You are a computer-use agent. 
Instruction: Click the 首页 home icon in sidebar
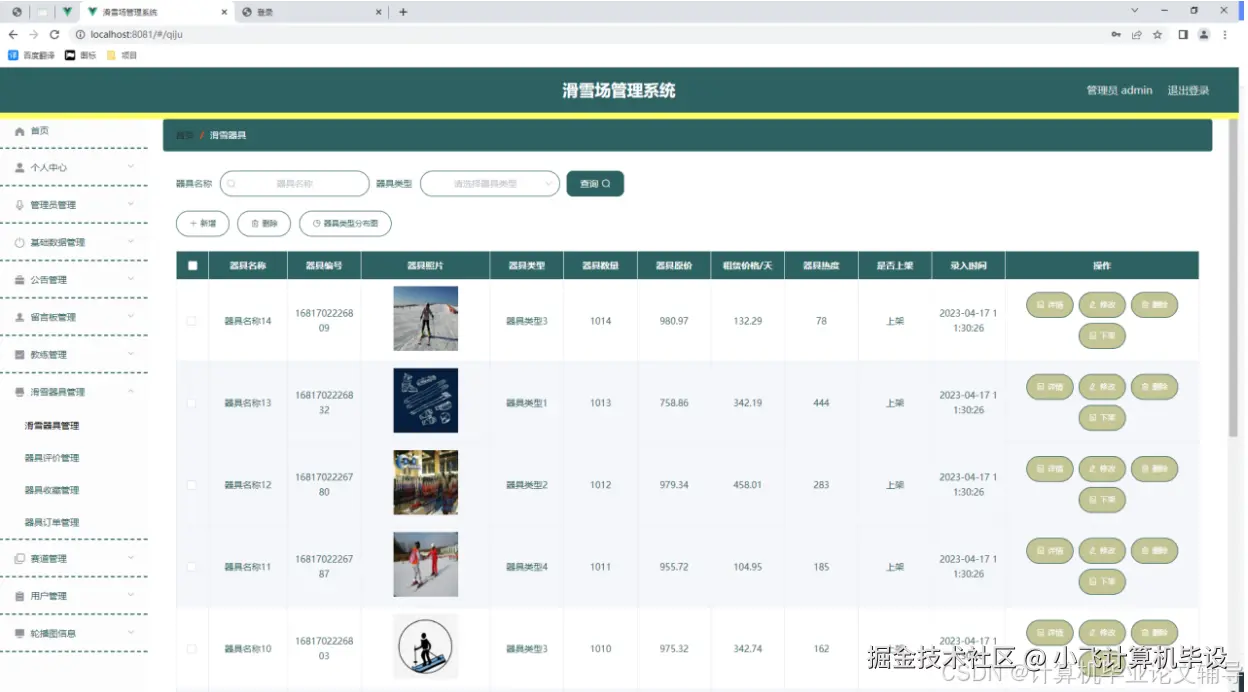point(19,131)
